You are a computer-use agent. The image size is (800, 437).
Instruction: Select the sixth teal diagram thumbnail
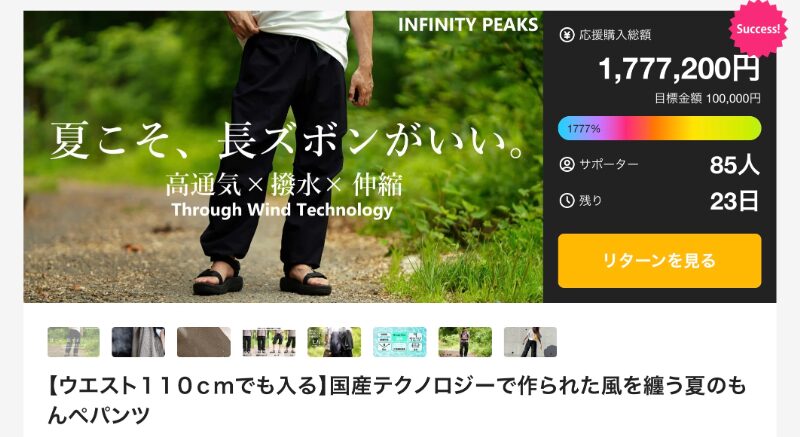click(x=399, y=342)
